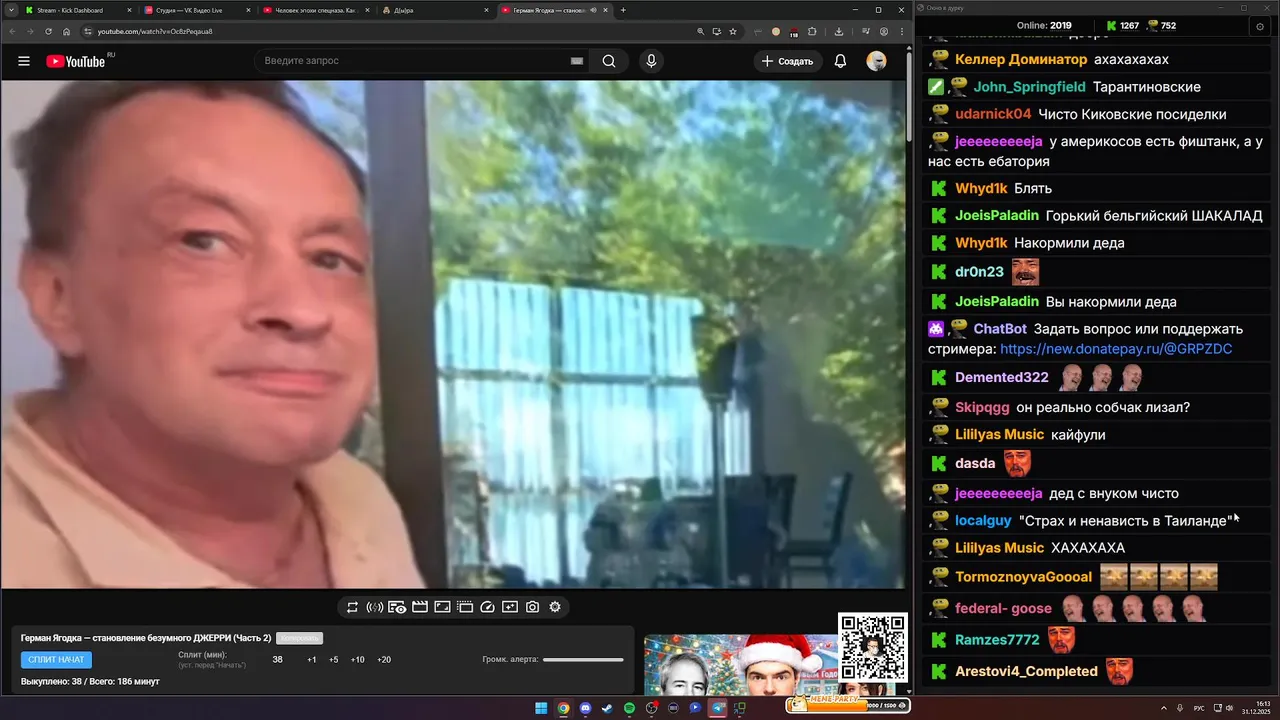The width and height of the screenshot is (1280, 720).
Task: Open the YouTube account avatar menu
Action: point(876,61)
